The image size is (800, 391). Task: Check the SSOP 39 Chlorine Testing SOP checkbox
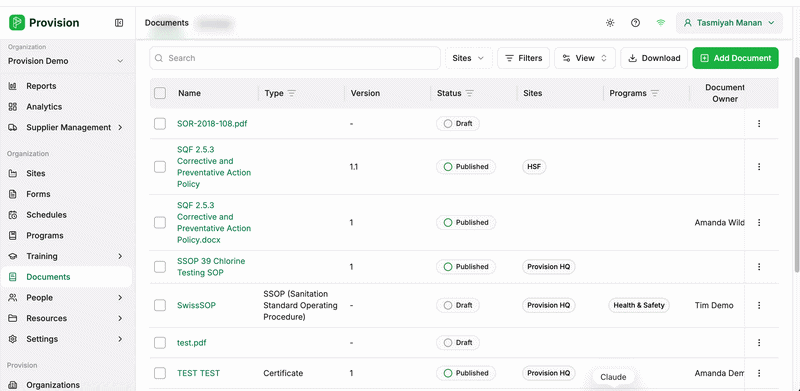[x=160, y=266]
